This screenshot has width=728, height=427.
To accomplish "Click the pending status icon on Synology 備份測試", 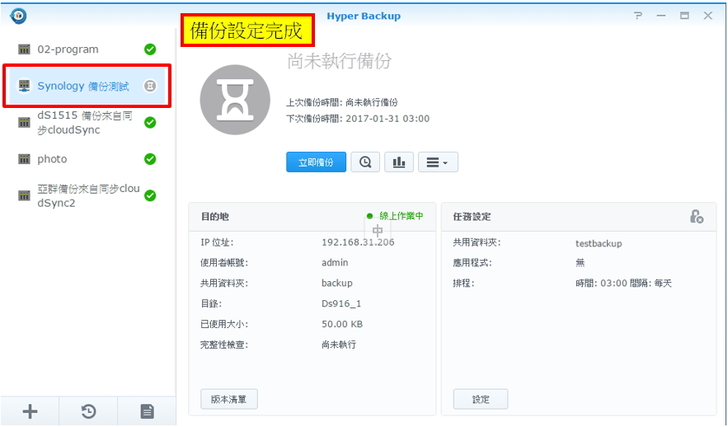I will click(x=150, y=86).
